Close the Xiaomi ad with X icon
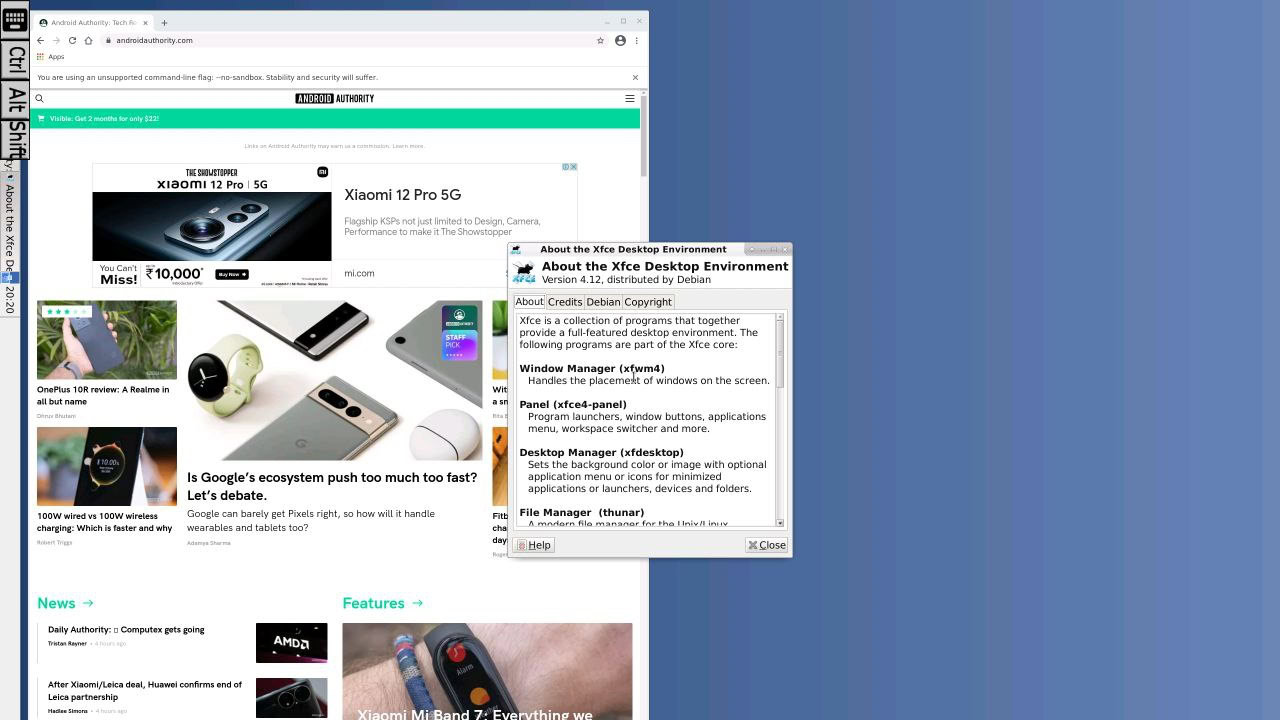The image size is (1280, 720). tap(573, 167)
